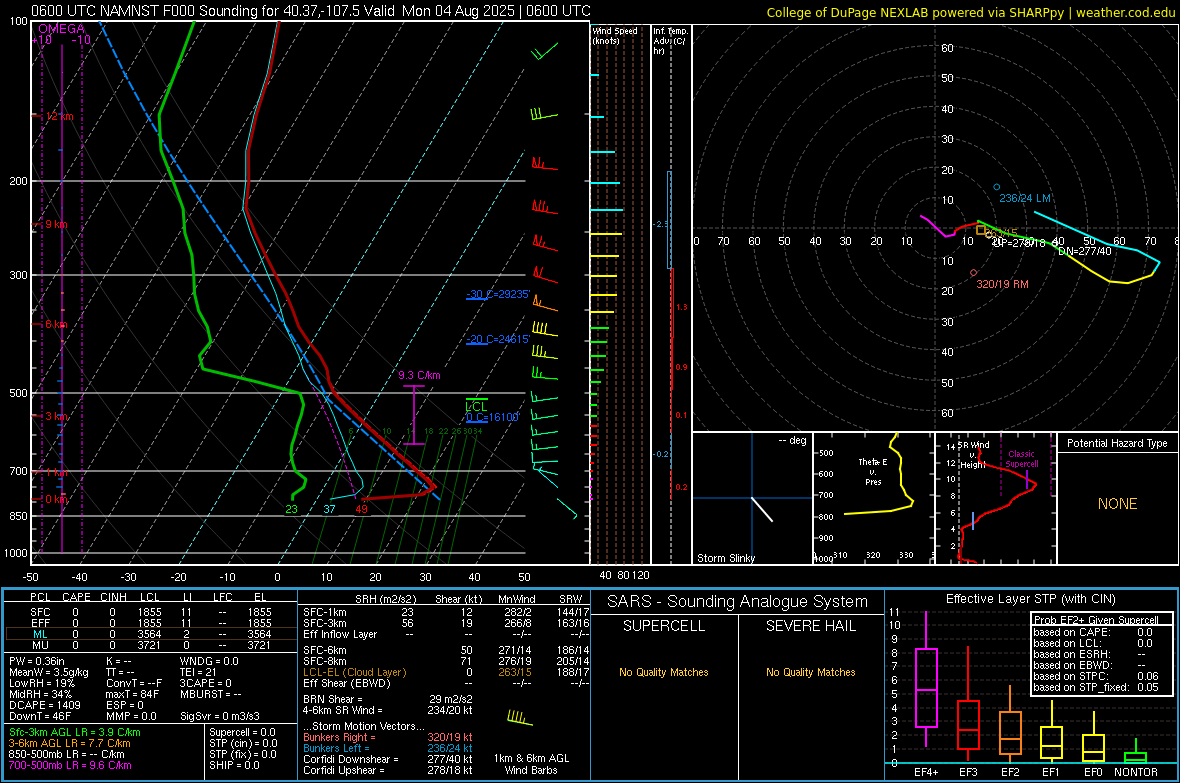This screenshot has width=1180, height=783.
Task: Click the SFC parcel row label
Action: click(40, 612)
